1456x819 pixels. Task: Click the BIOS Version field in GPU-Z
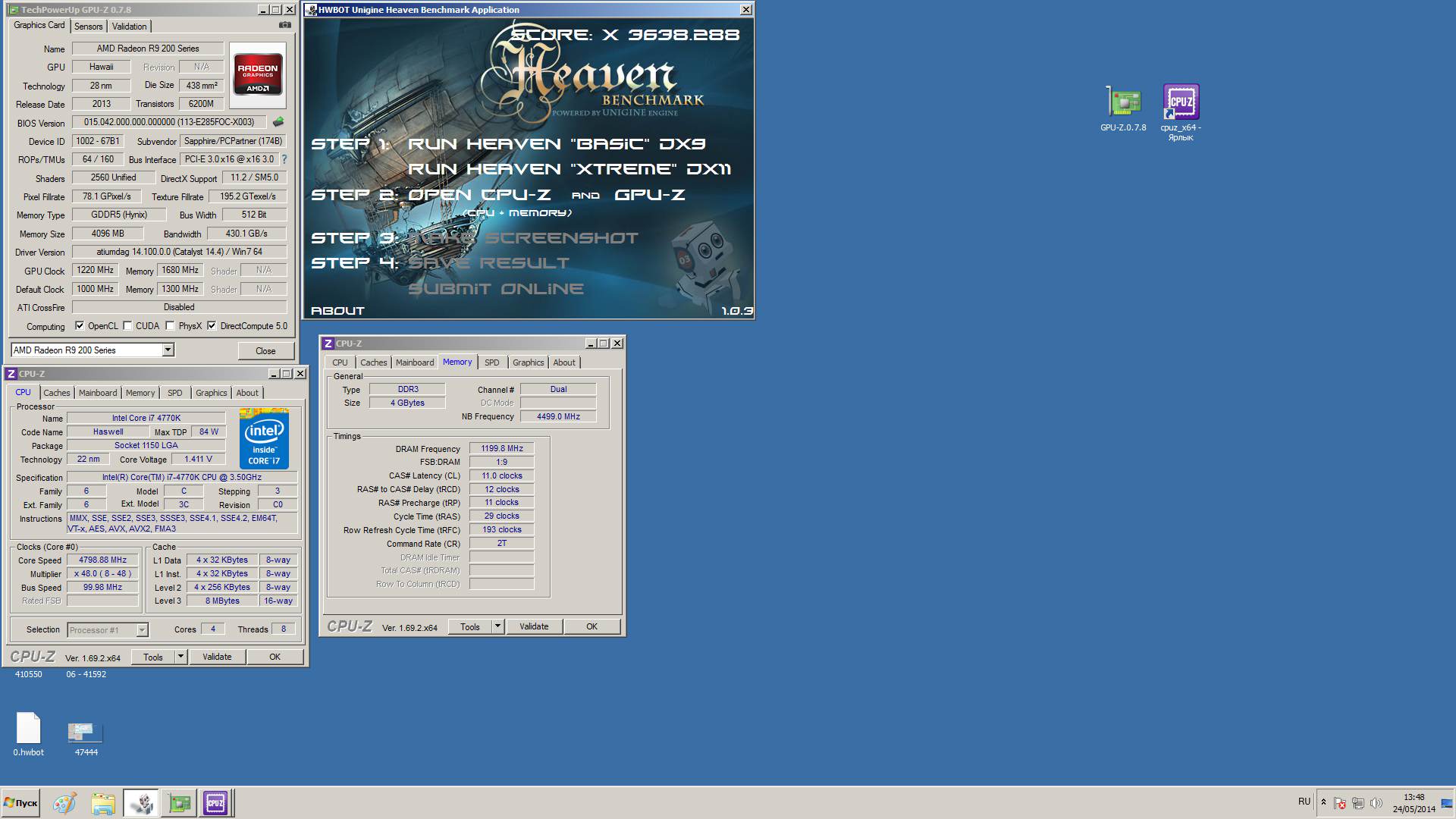[169, 122]
